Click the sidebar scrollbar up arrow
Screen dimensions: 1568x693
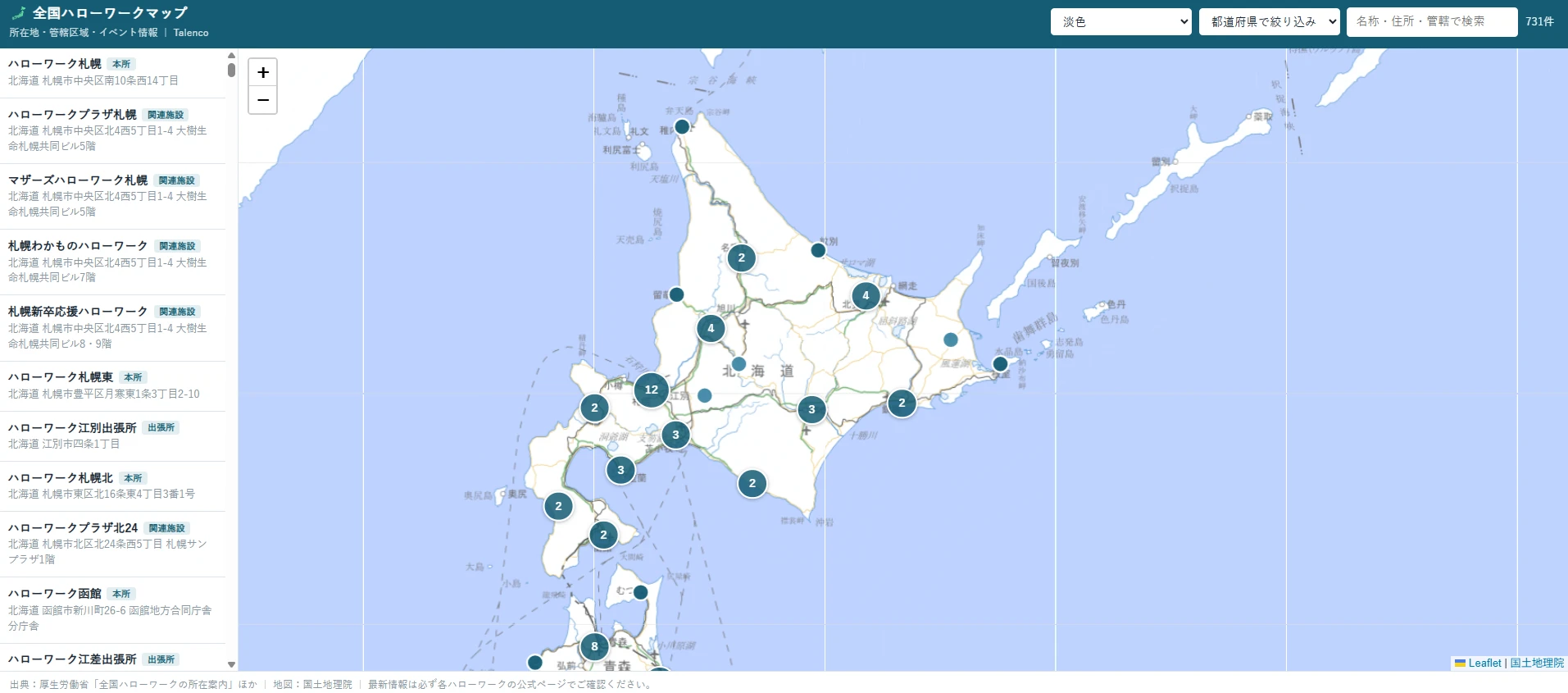point(231,55)
